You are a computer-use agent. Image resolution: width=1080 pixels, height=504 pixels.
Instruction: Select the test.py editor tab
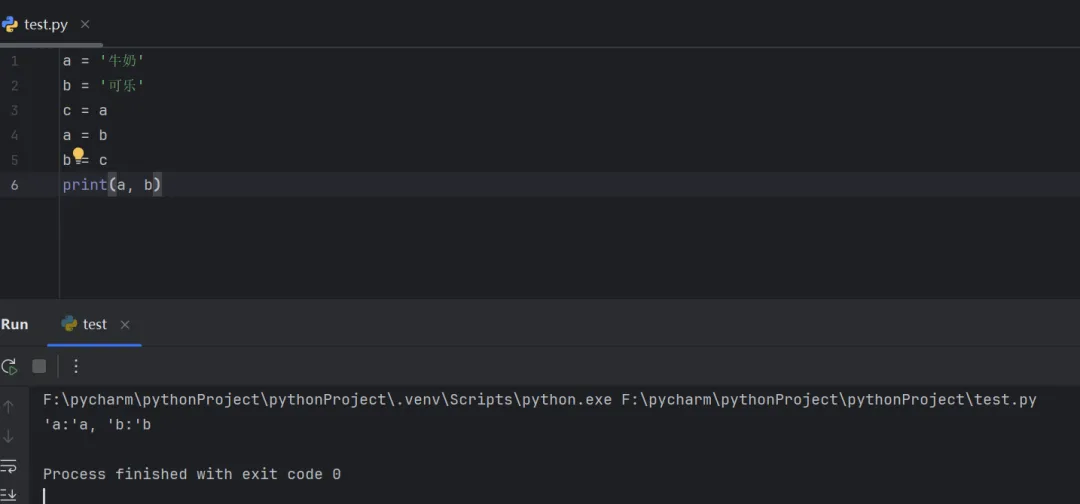click(44, 24)
